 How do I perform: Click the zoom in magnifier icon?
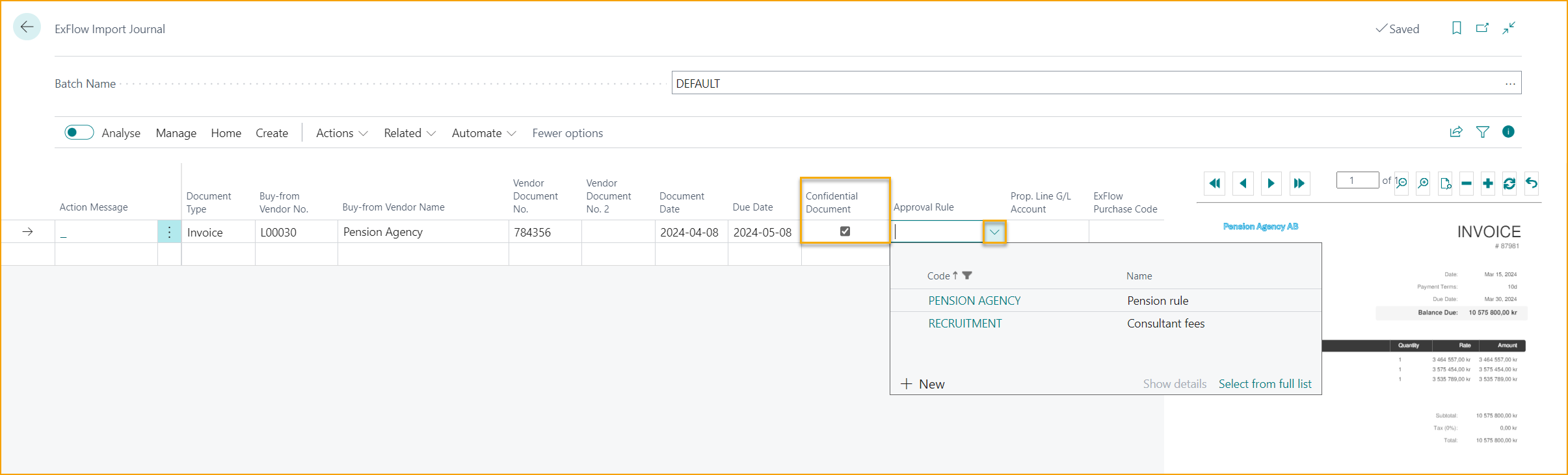(x=1423, y=183)
